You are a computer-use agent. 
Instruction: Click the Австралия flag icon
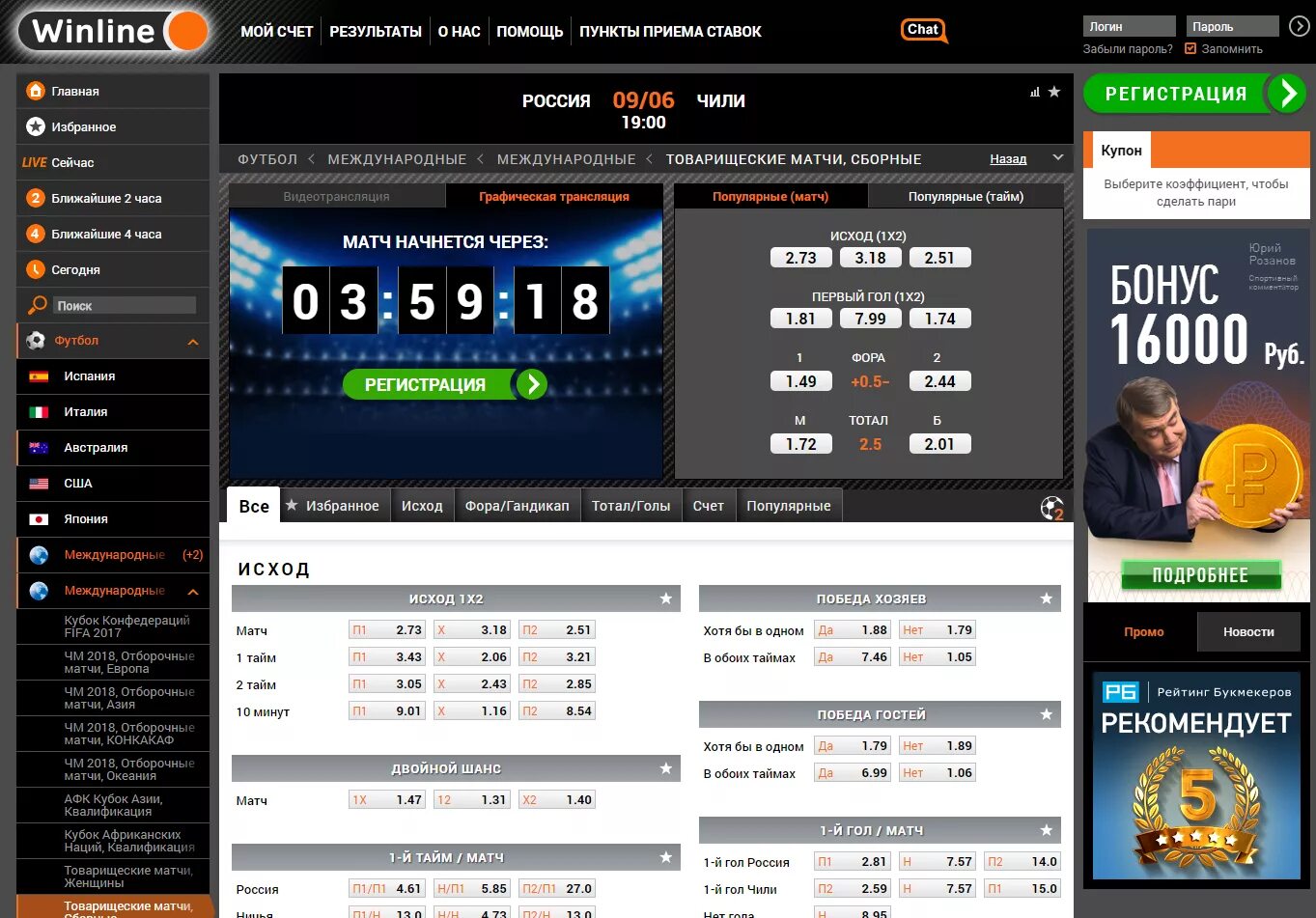point(39,448)
